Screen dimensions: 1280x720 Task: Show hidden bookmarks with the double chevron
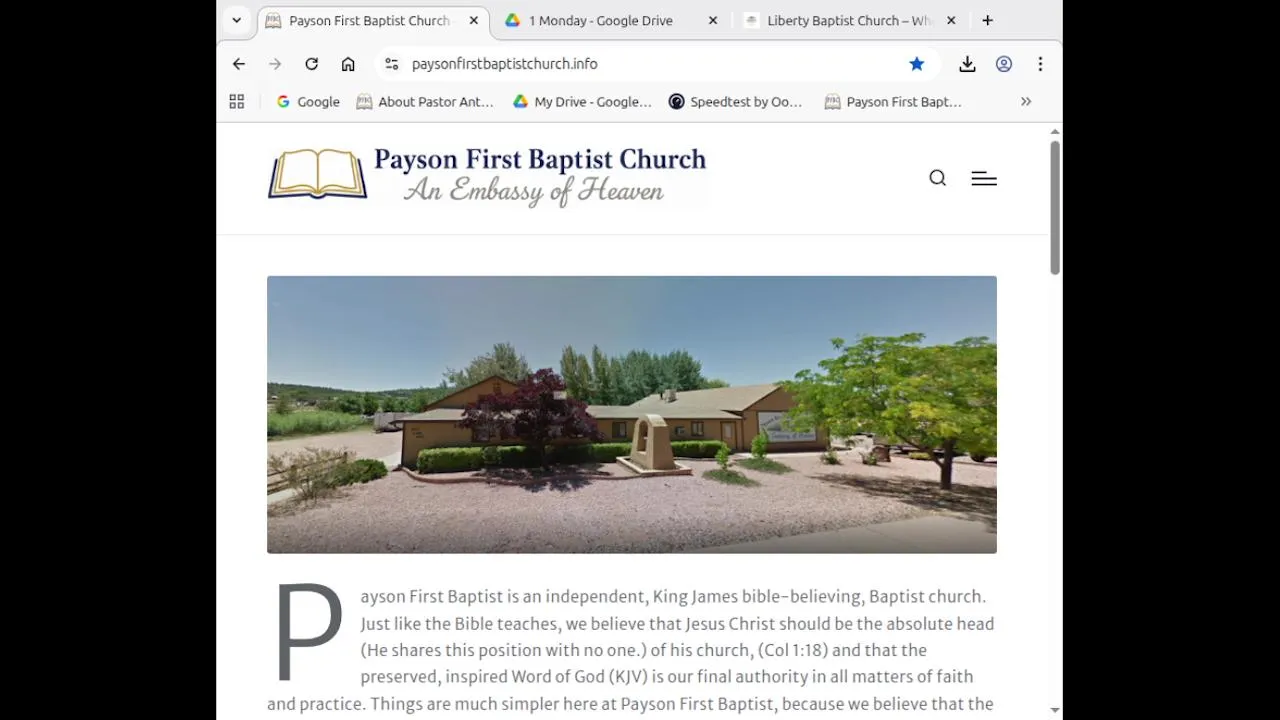[1026, 101]
